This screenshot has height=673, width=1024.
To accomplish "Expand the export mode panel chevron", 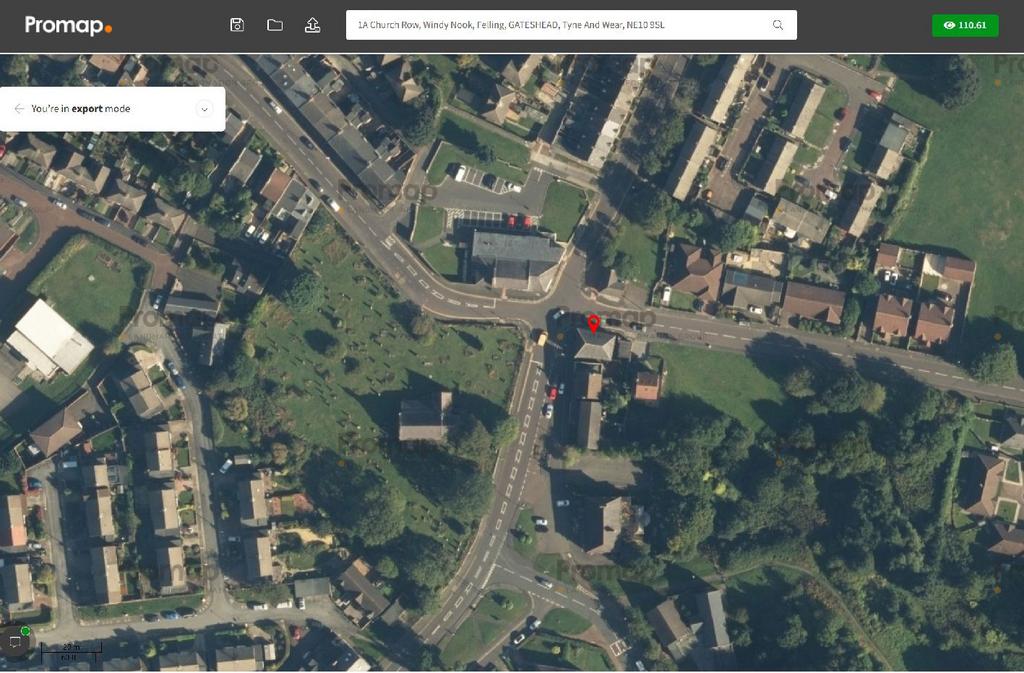I will pos(204,109).
